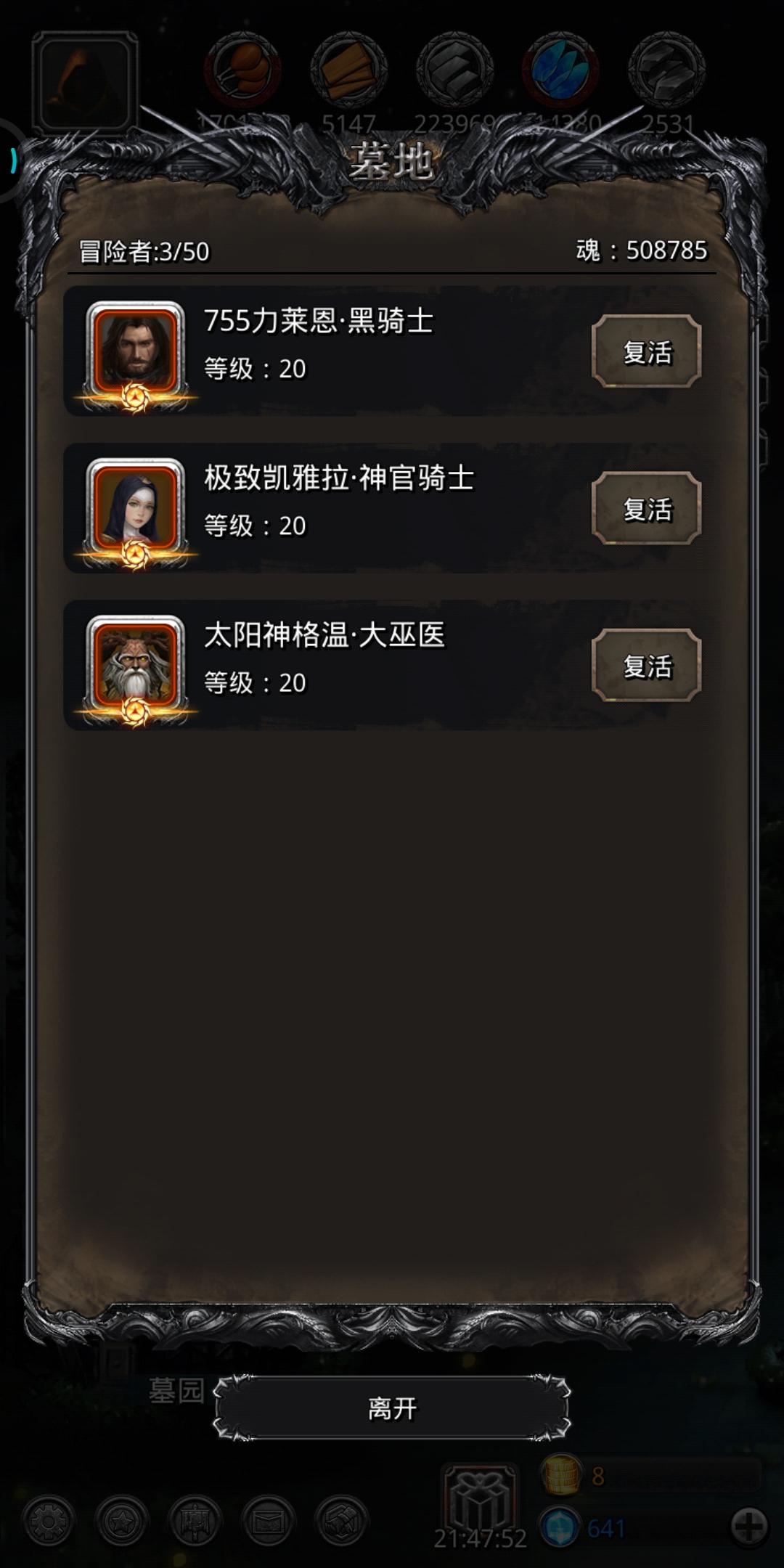The width and height of the screenshot is (784, 1568).
Task: Tap the plus button to add gems
Action: (x=750, y=1525)
